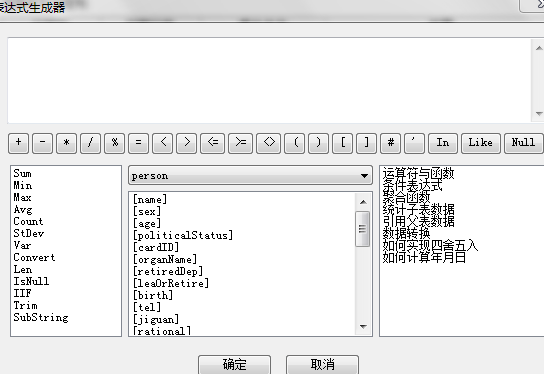This screenshot has height=374, width=544.
Task: Select the IIF function
Action: (x=23, y=293)
